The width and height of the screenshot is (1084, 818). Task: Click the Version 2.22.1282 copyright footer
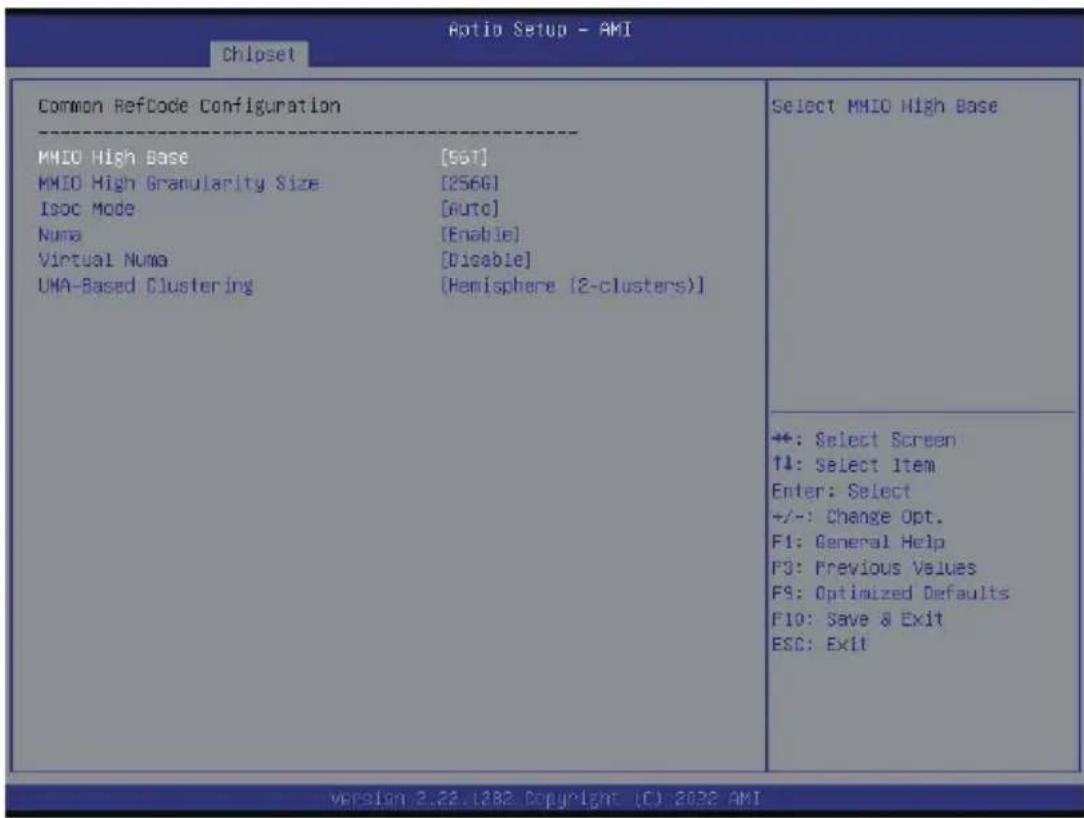545,799
